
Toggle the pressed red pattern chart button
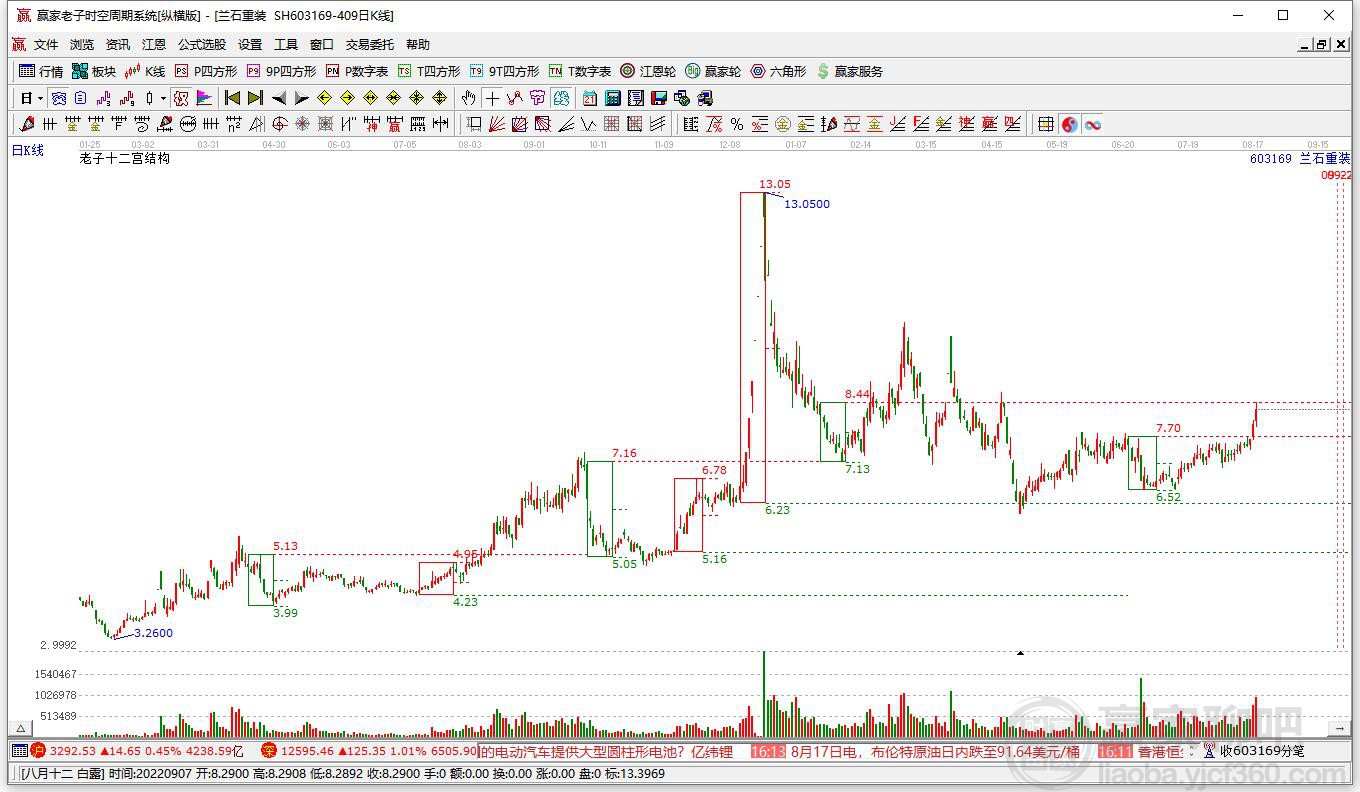[181, 98]
